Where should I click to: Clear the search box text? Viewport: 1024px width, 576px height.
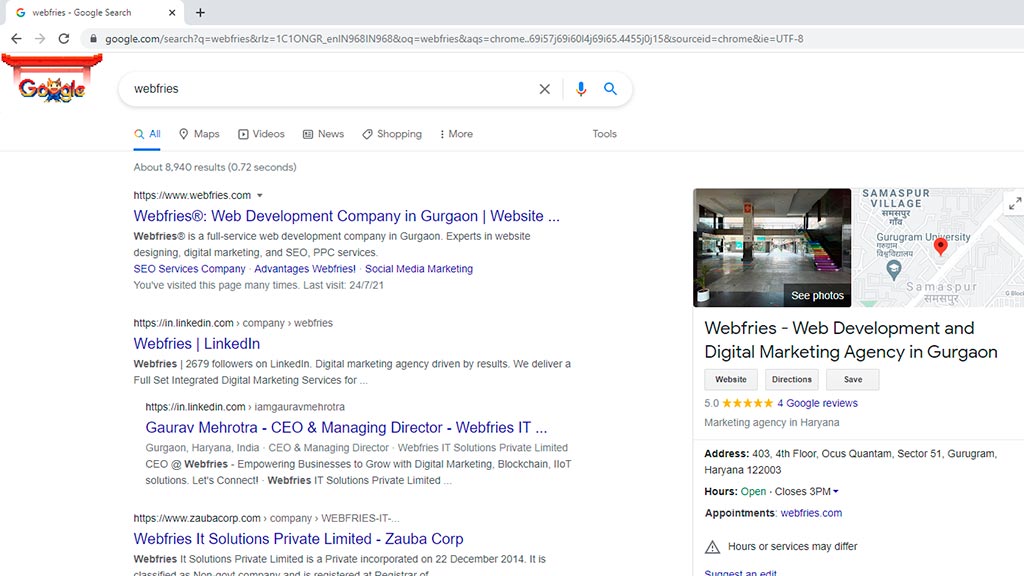pyautogui.click(x=545, y=89)
